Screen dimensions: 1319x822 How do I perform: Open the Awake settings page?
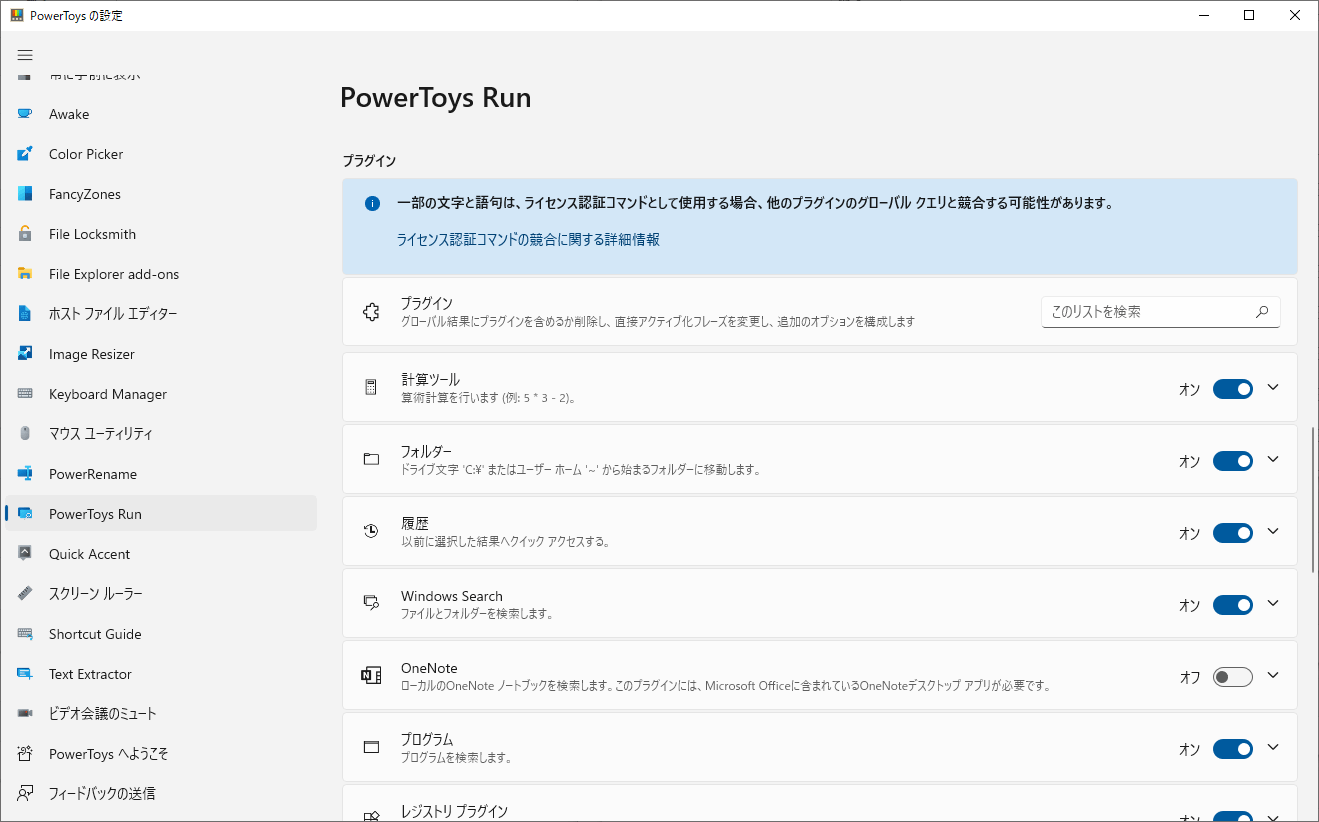(161, 114)
